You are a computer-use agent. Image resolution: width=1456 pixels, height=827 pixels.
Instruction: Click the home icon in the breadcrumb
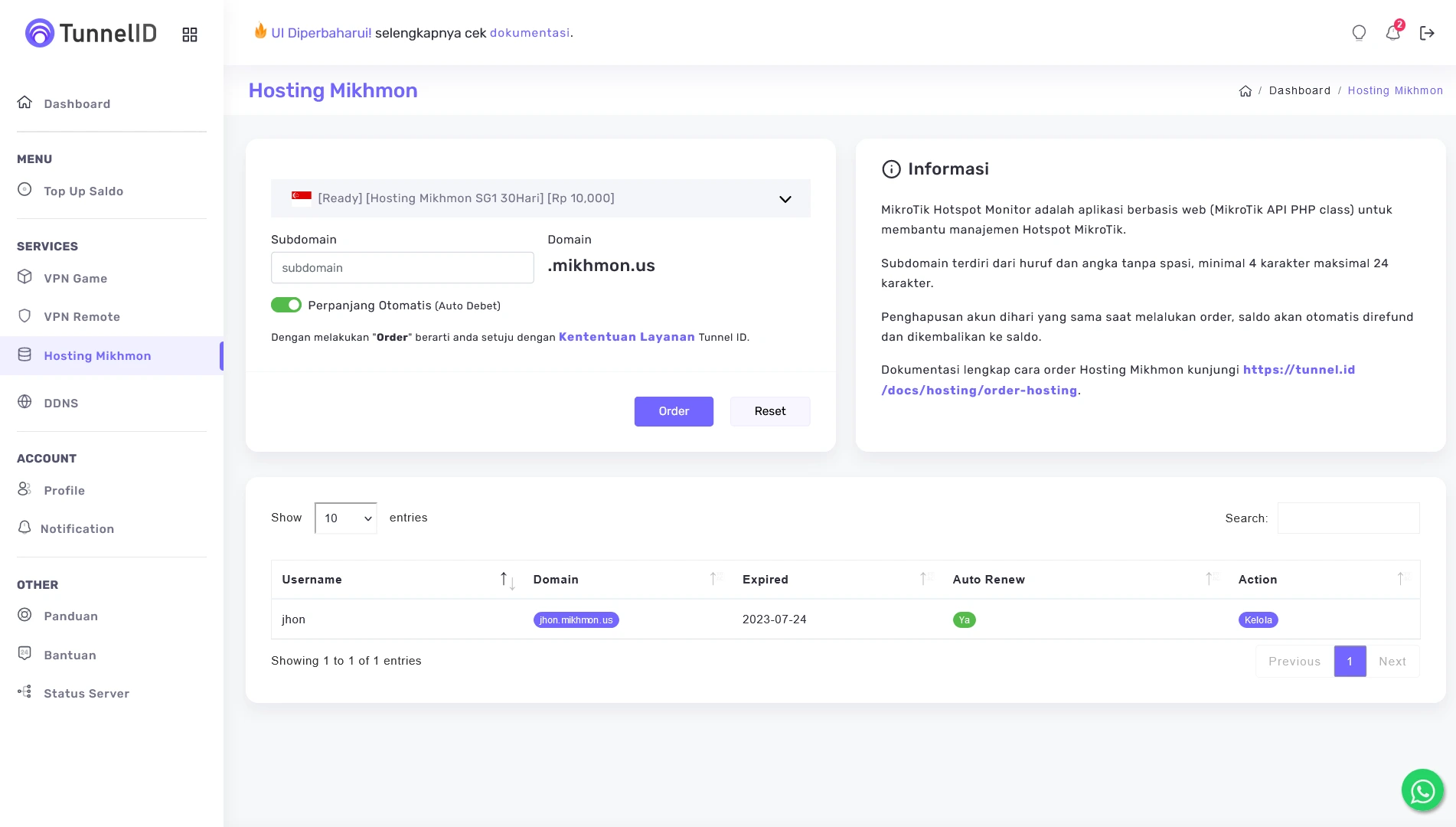(1245, 90)
